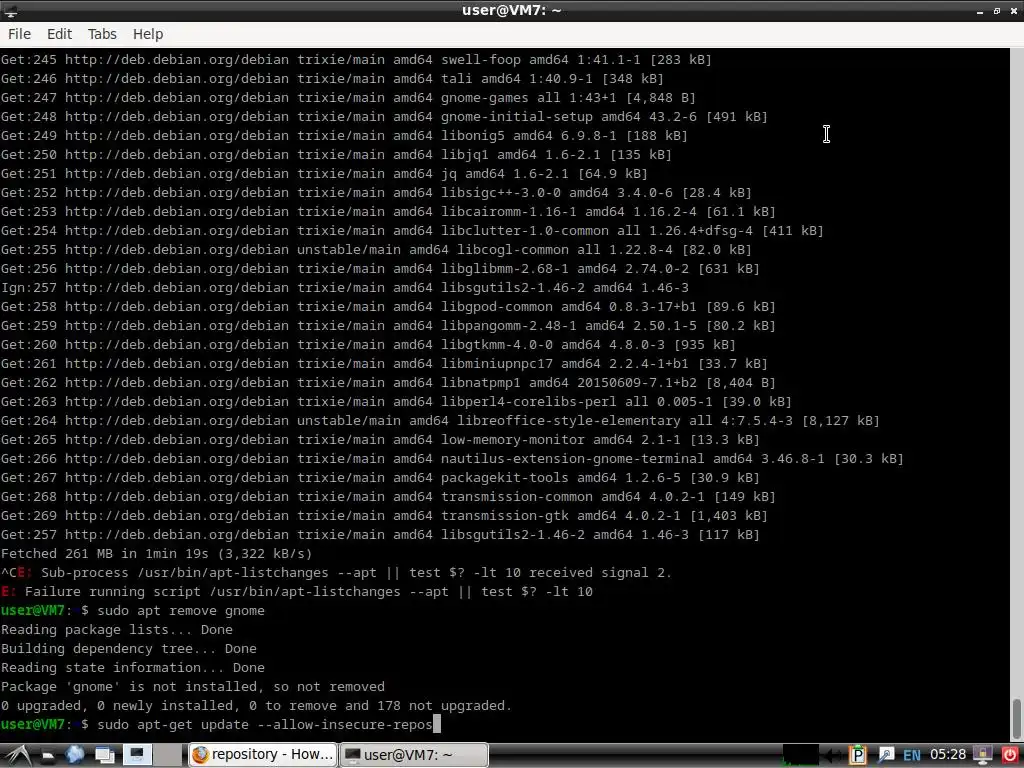Click the 'sudo apt-get update --allow-insecure-repos' command line
The width and height of the screenshot is (1024, 768).
coord(264,725)
